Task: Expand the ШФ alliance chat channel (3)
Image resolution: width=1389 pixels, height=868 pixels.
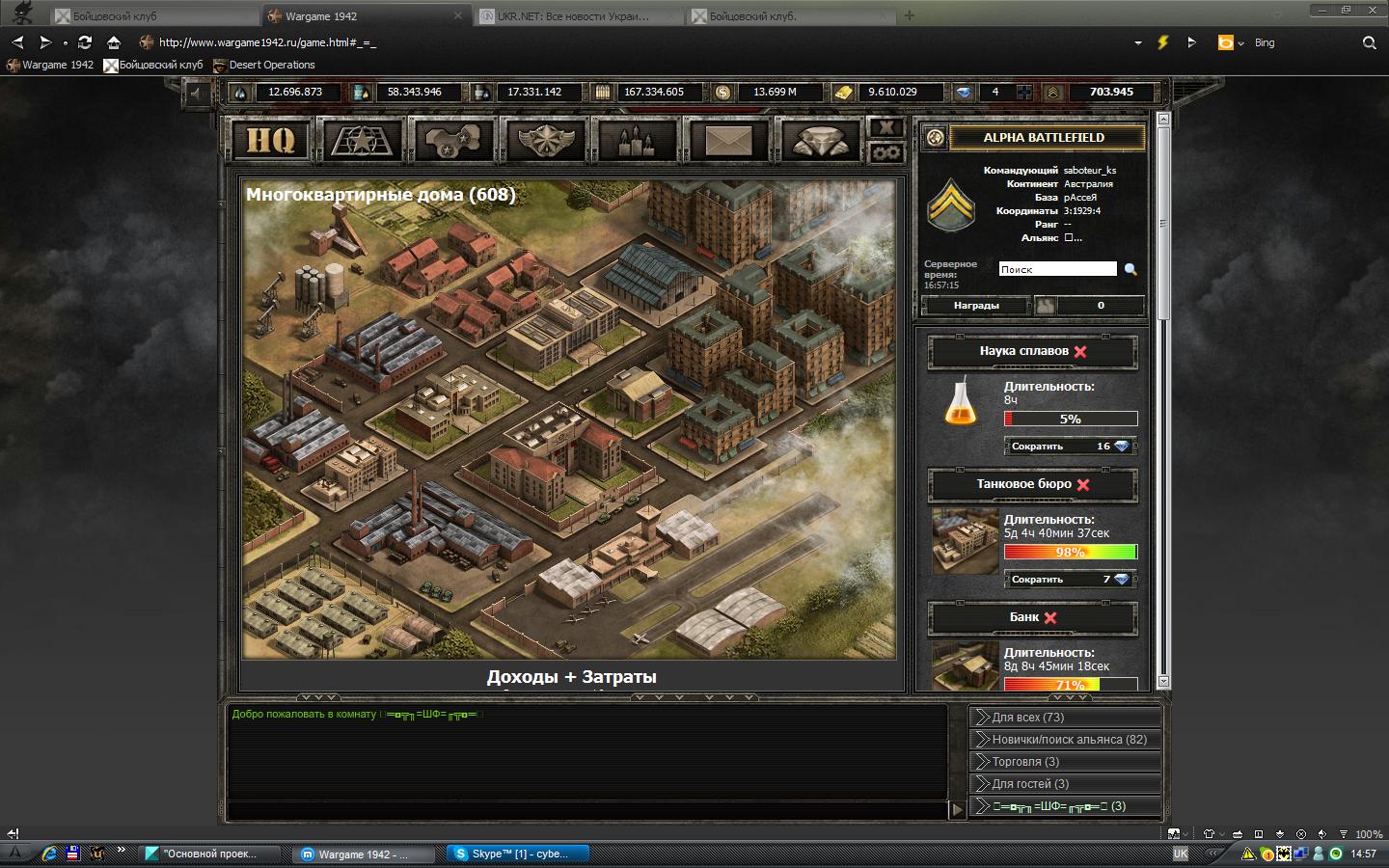Action: 1065,806
